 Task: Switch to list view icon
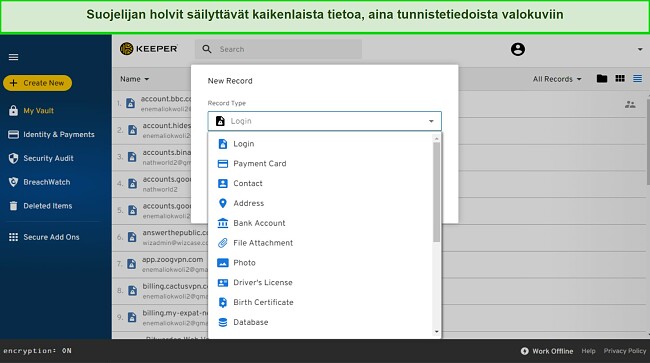(x=638, y=78)
